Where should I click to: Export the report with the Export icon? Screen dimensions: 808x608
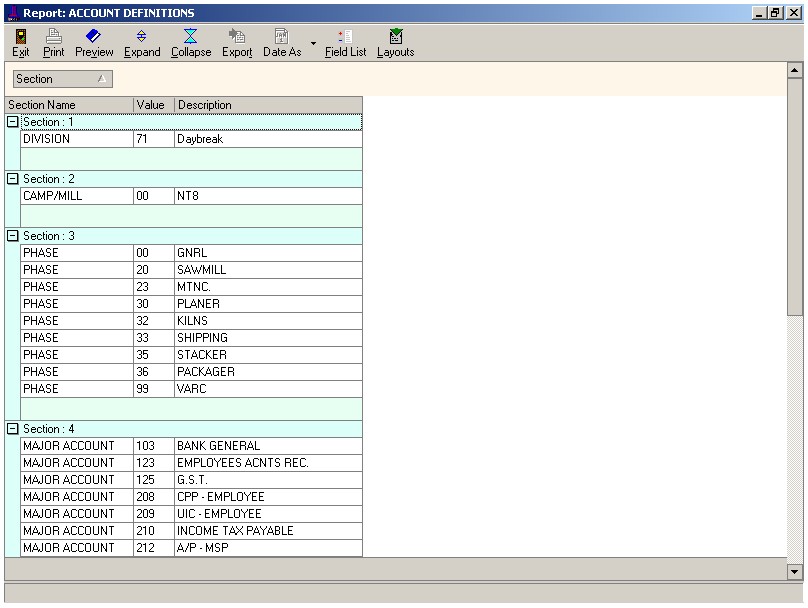(237, 43)
